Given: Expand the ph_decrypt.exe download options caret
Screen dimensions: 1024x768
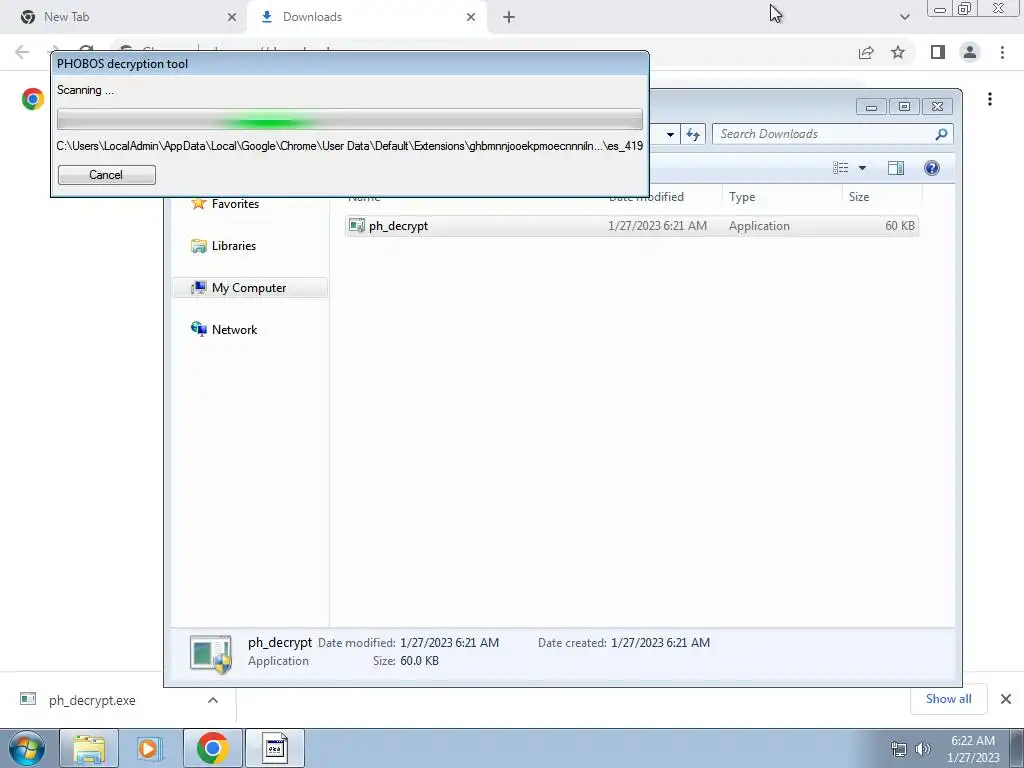Looking at the screenshot, I should (213, 700).
